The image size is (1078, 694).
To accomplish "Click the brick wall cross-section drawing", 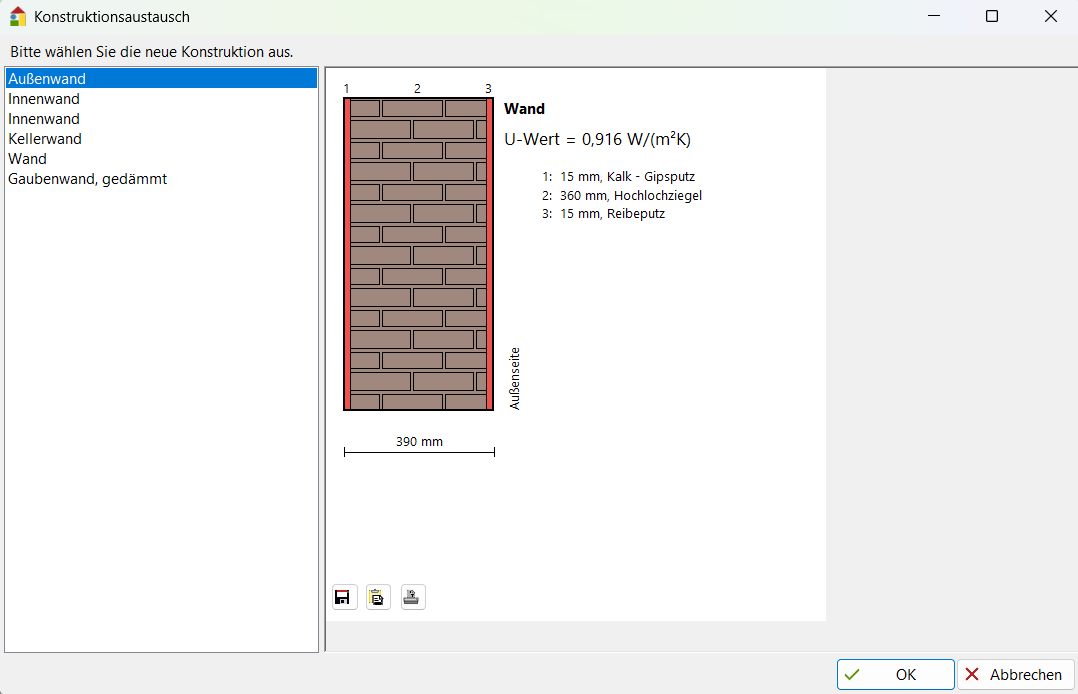I will pyautogui.click(x=419, y=254).
